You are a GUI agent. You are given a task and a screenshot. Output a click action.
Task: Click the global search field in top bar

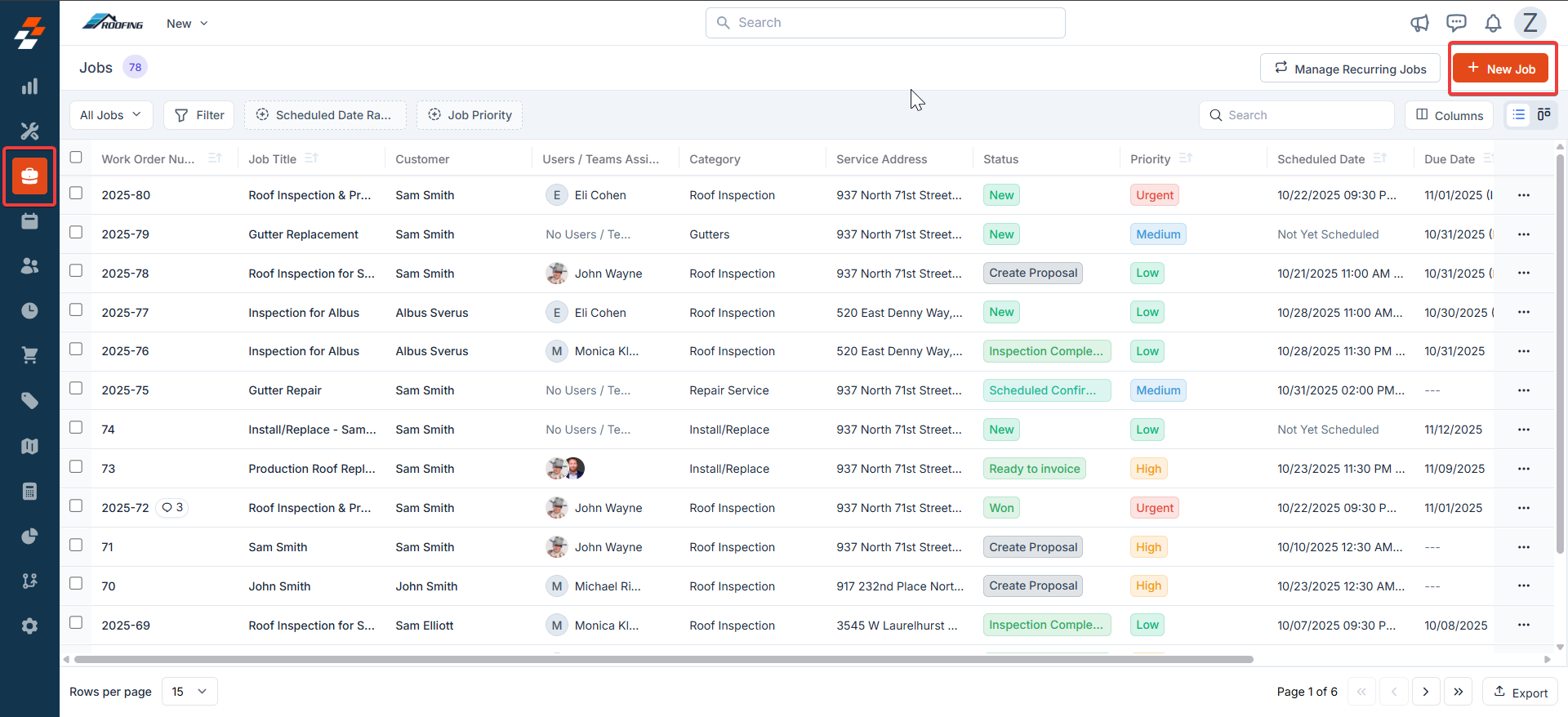click(x=885, y=23)
